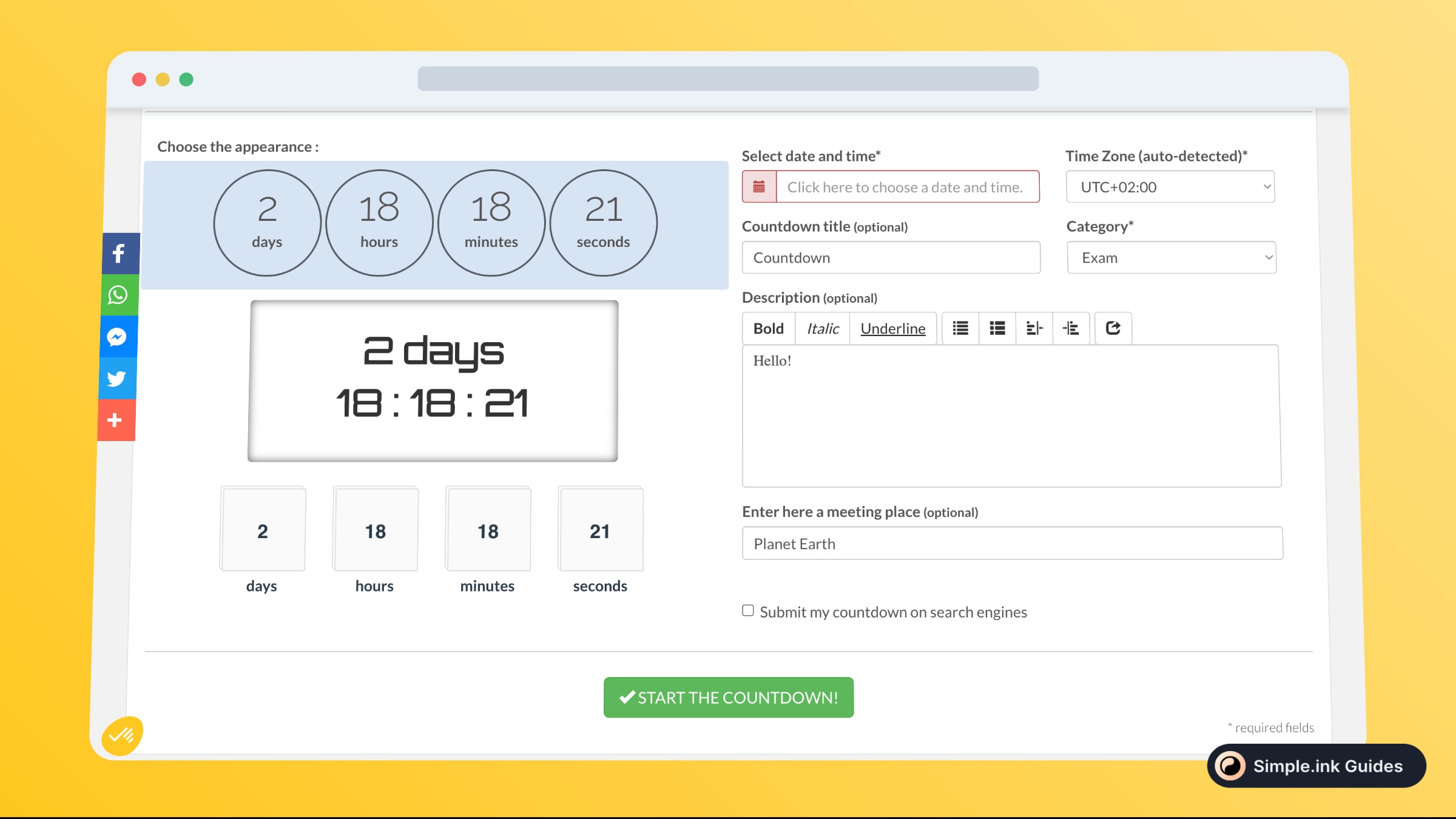
Task: Click the meeting place field Planet Earth
Action: click(x=1013, y=543)
